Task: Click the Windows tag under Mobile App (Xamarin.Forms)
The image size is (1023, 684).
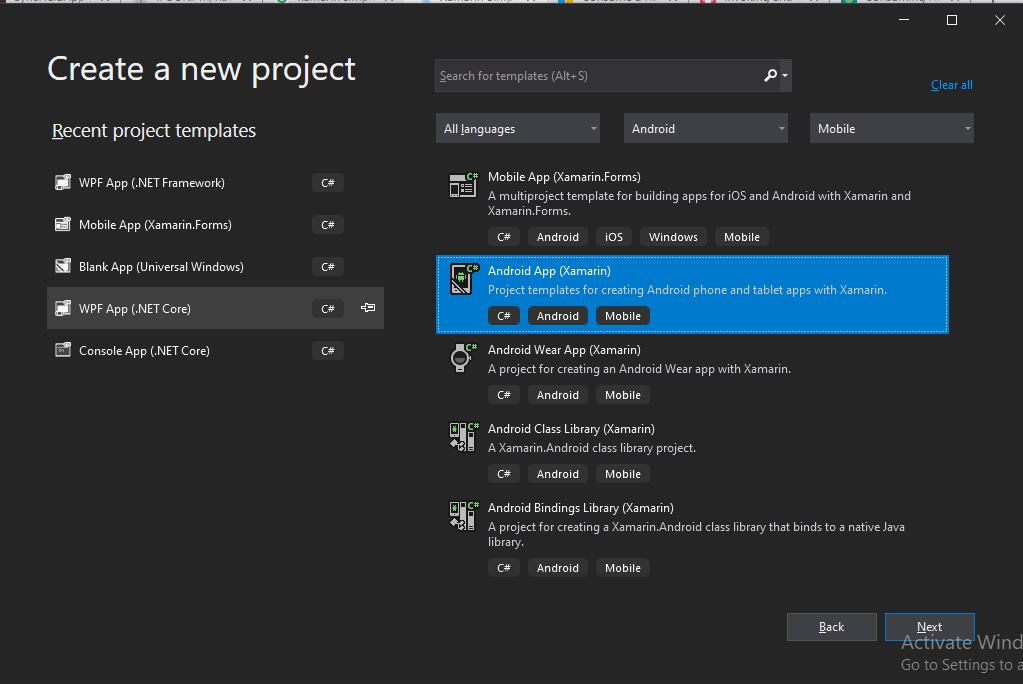Action: (673, 237)
